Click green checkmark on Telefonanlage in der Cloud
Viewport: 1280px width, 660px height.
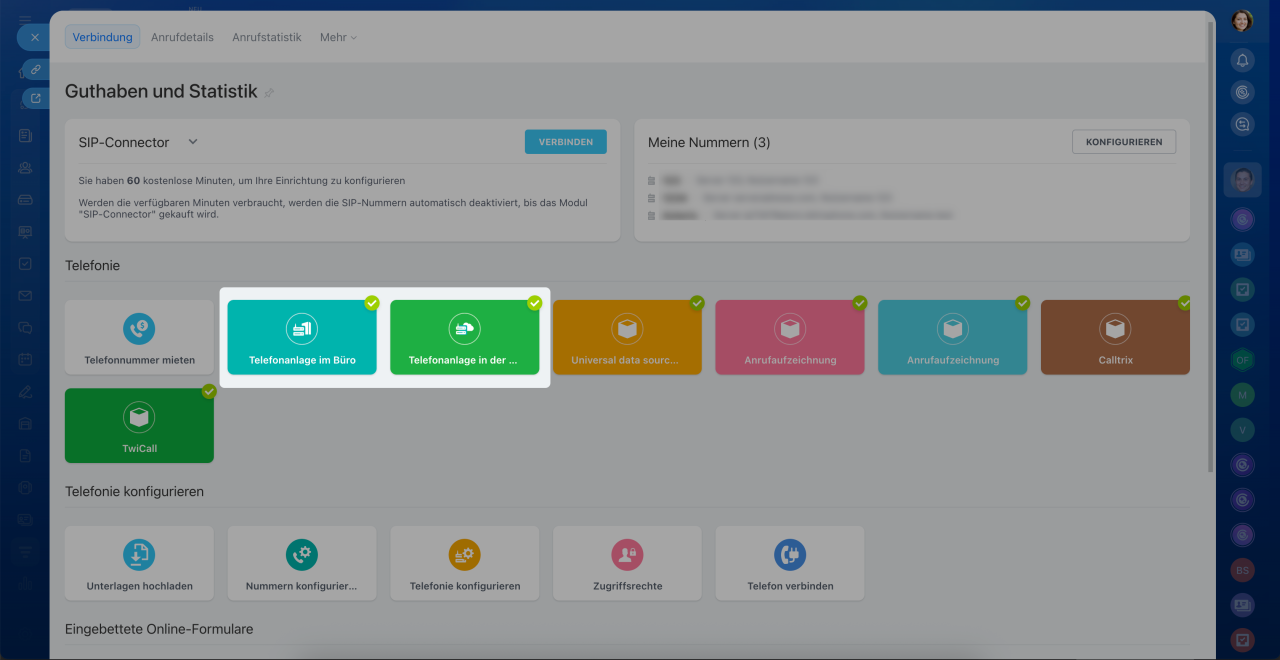[x=535, y=302]
